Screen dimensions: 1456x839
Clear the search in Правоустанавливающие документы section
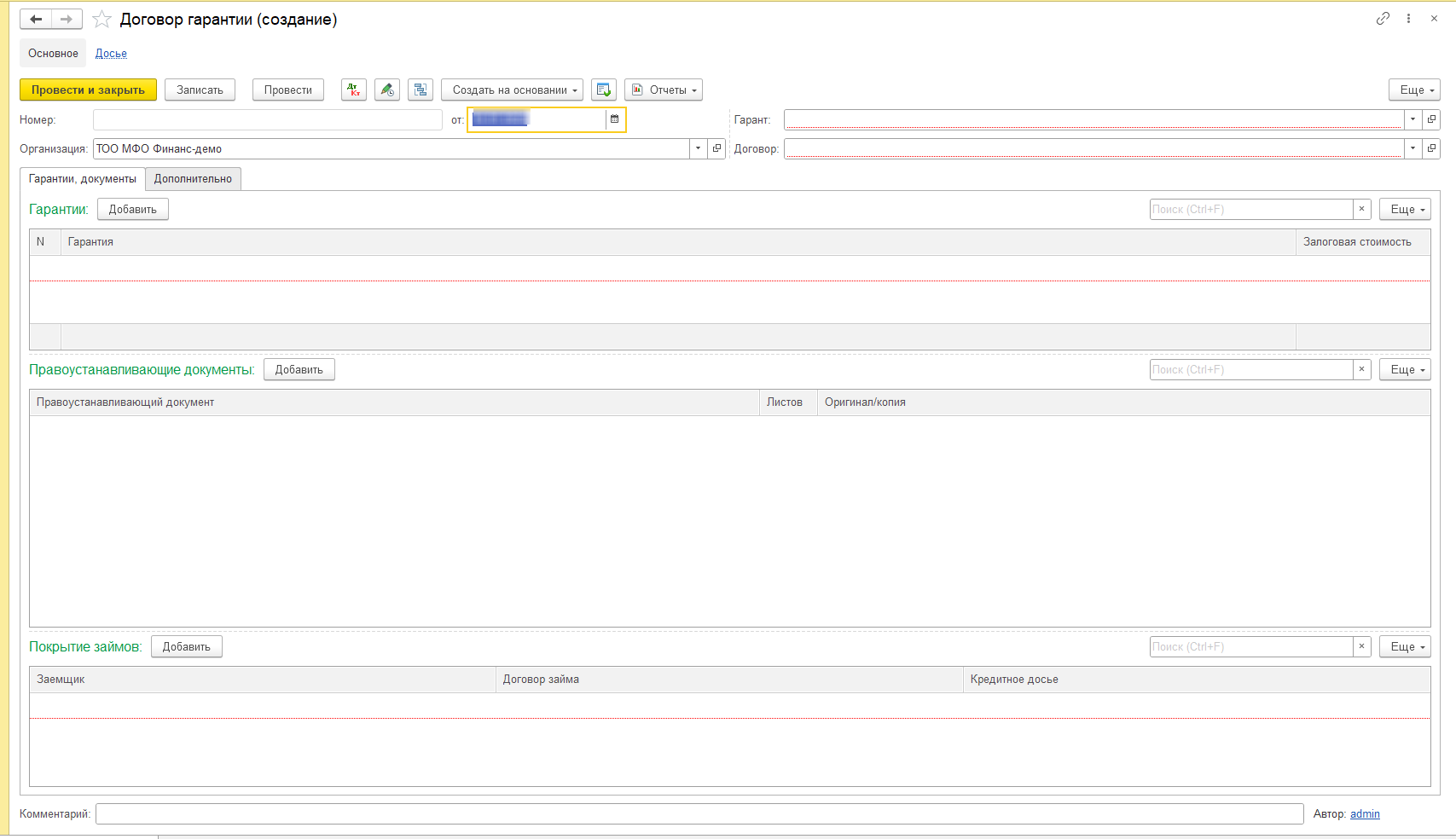(1362, 369)
